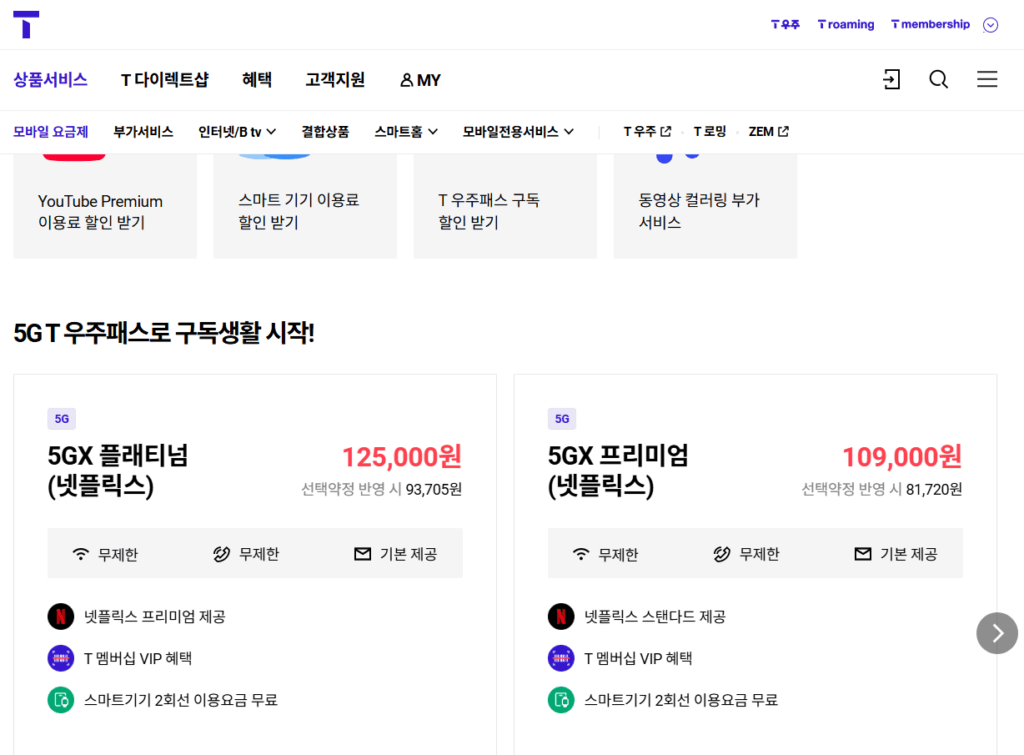The width and height of the screenshot is (1024, 755).
Task: Click 125,000원 price
Action: 402,457
